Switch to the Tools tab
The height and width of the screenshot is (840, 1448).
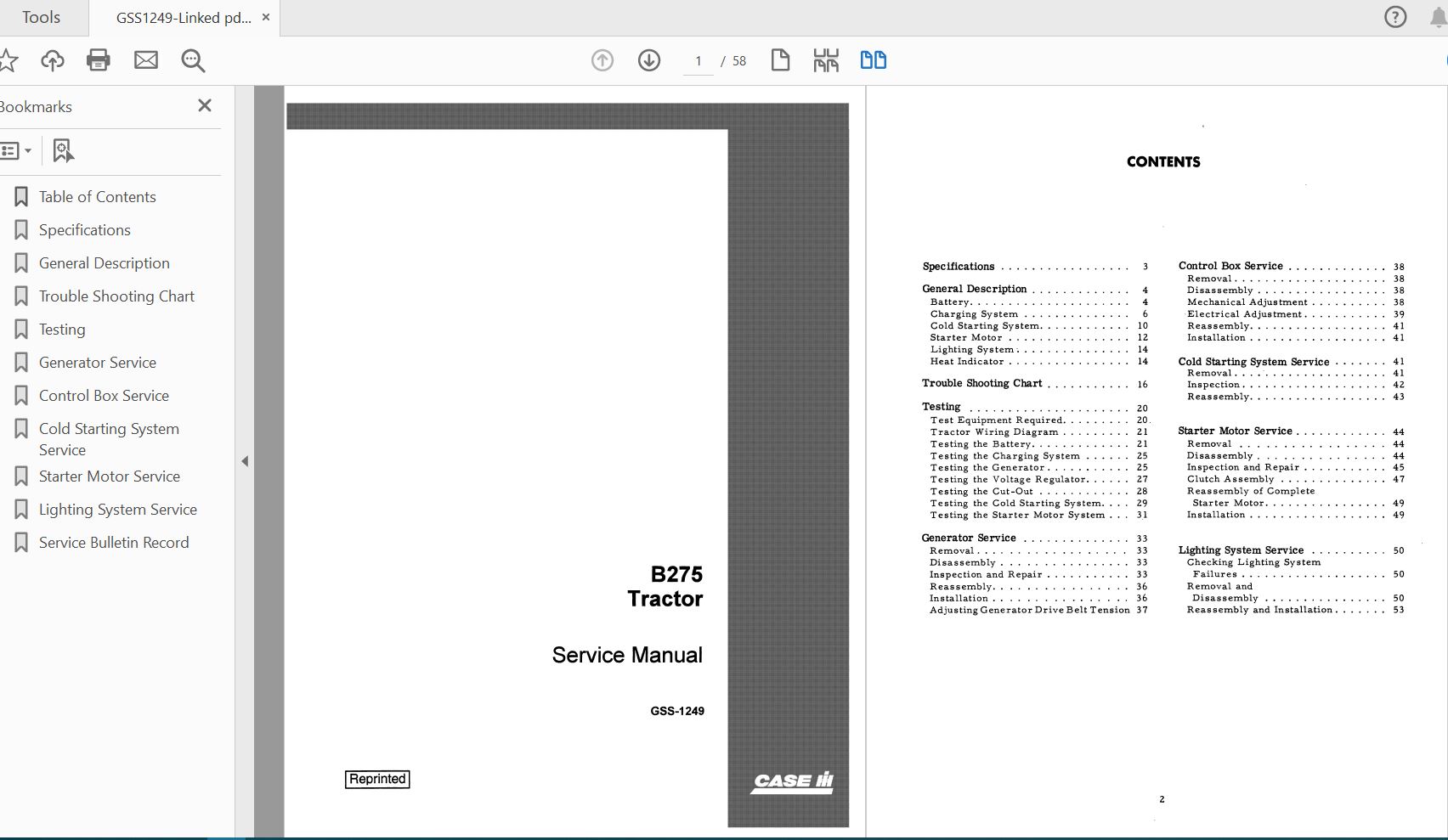(40, 17)
